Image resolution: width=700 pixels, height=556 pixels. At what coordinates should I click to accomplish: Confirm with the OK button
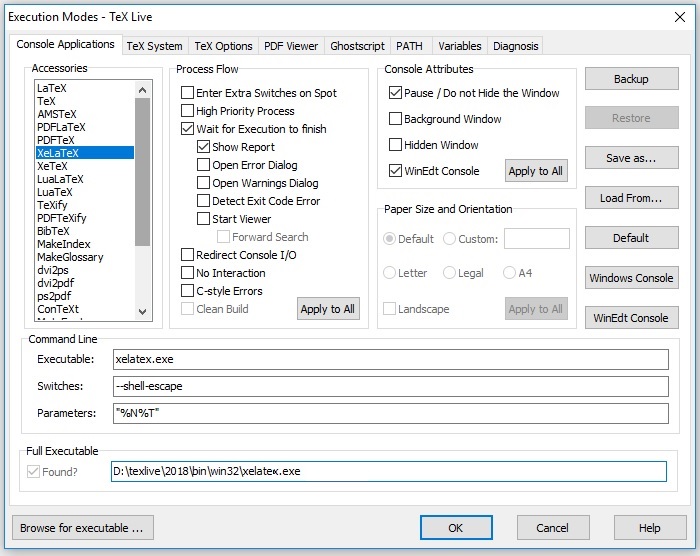[x=456, y=528]
